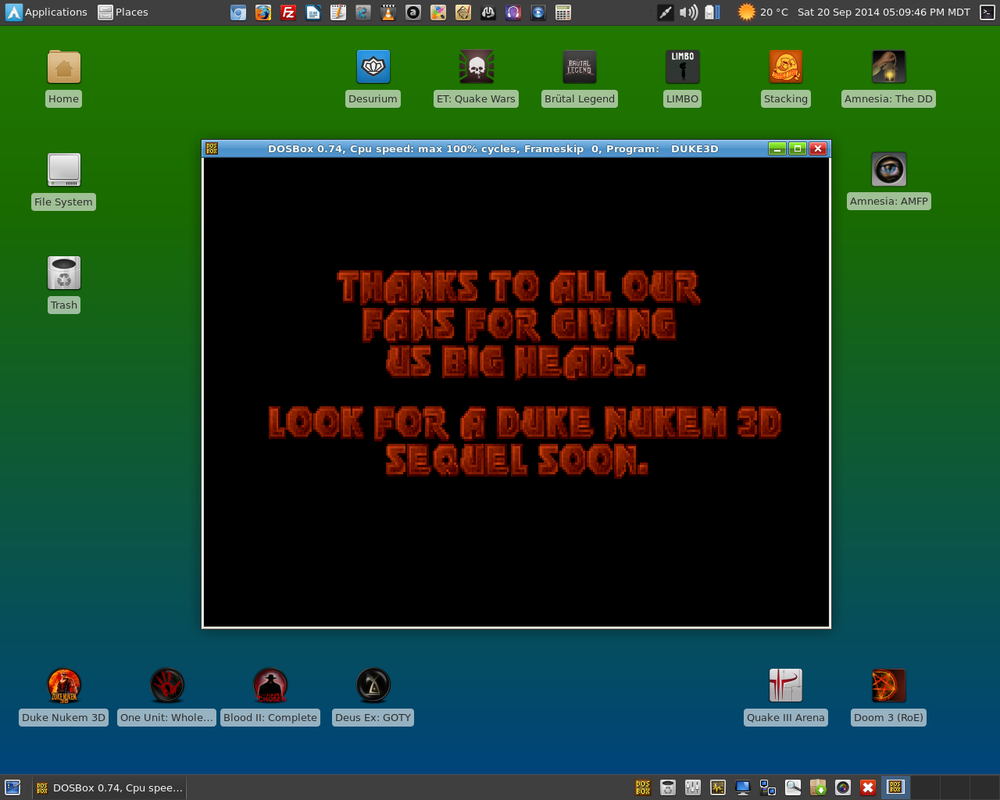Open the audio mixer sliders launcher
The image size is (1000, 800).
pos(693,788)
